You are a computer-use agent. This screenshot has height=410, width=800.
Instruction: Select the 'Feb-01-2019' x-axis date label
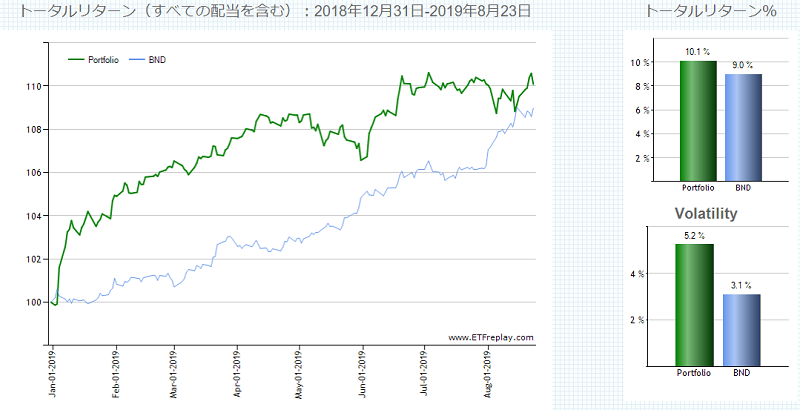(x=117, y=376)
